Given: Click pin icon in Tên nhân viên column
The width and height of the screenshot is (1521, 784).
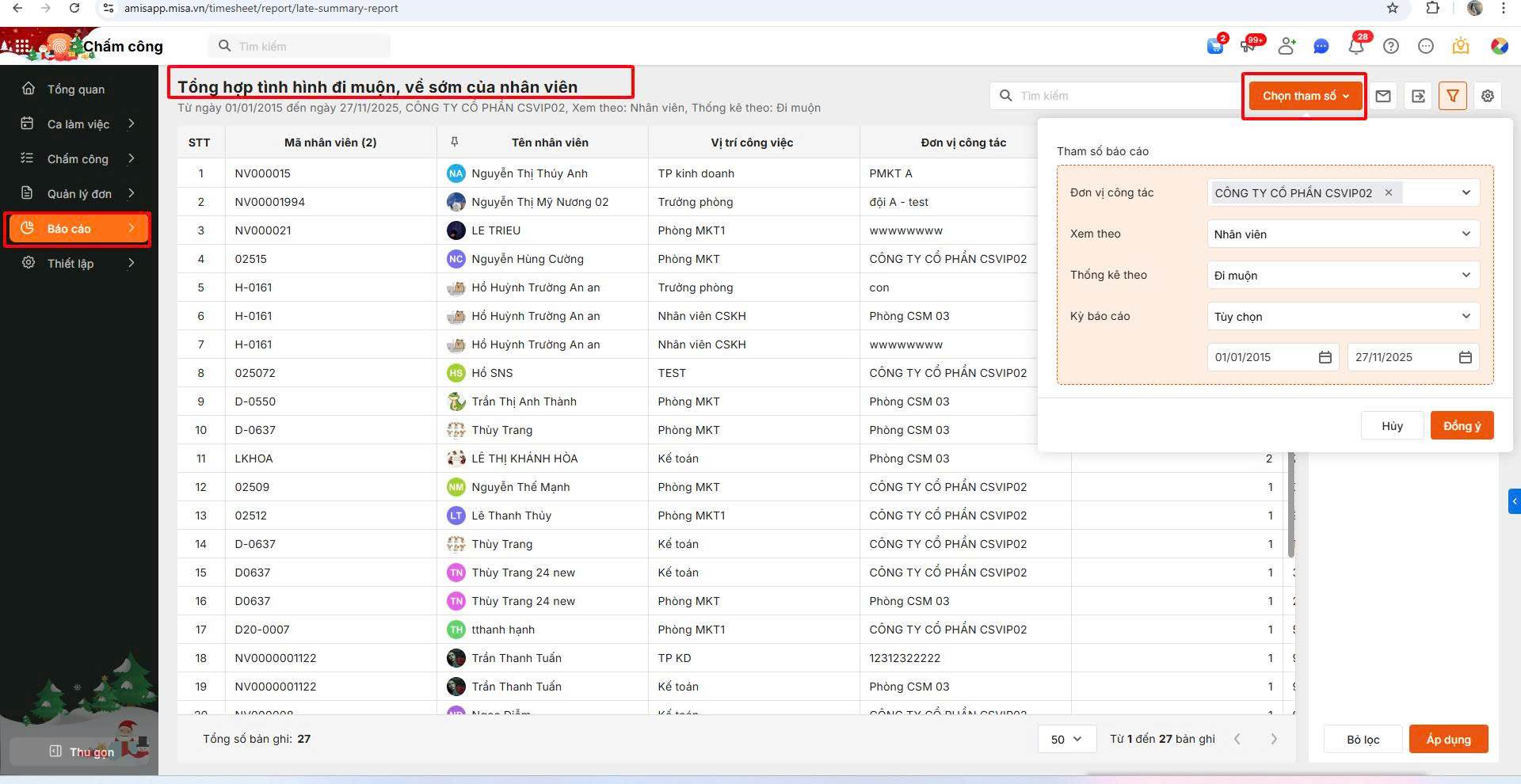Looking at the screenshot, I should click(x=455, y=142).
